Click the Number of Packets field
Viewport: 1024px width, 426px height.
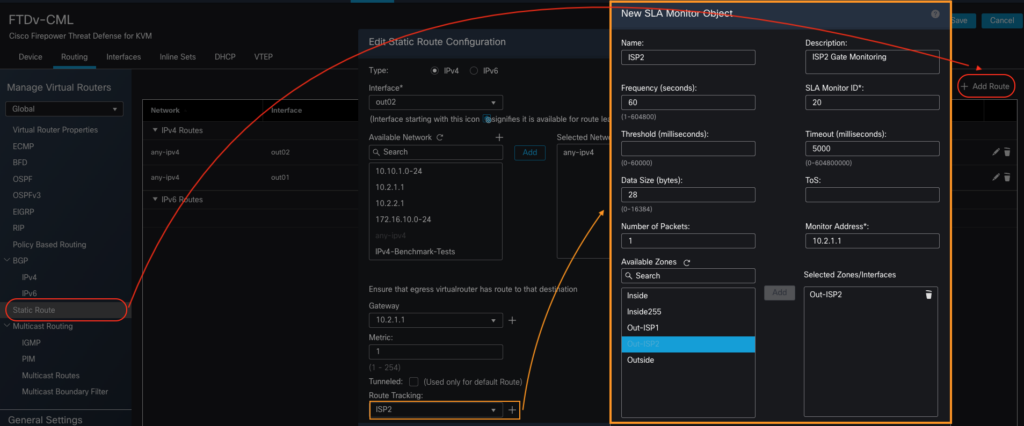pyautogui.click(x=688, y=240)
